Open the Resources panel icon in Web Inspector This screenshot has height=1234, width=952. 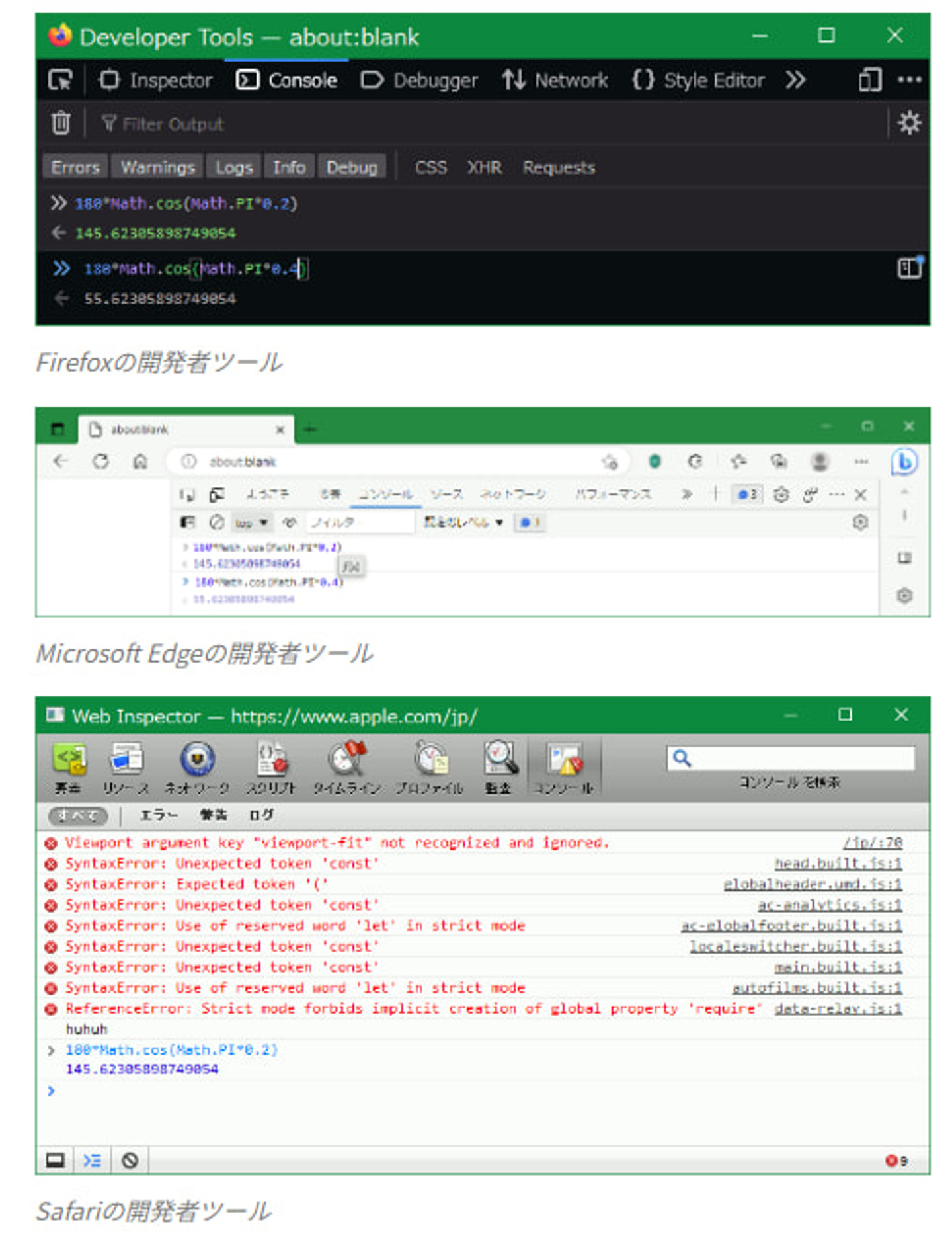pos(126,767)
